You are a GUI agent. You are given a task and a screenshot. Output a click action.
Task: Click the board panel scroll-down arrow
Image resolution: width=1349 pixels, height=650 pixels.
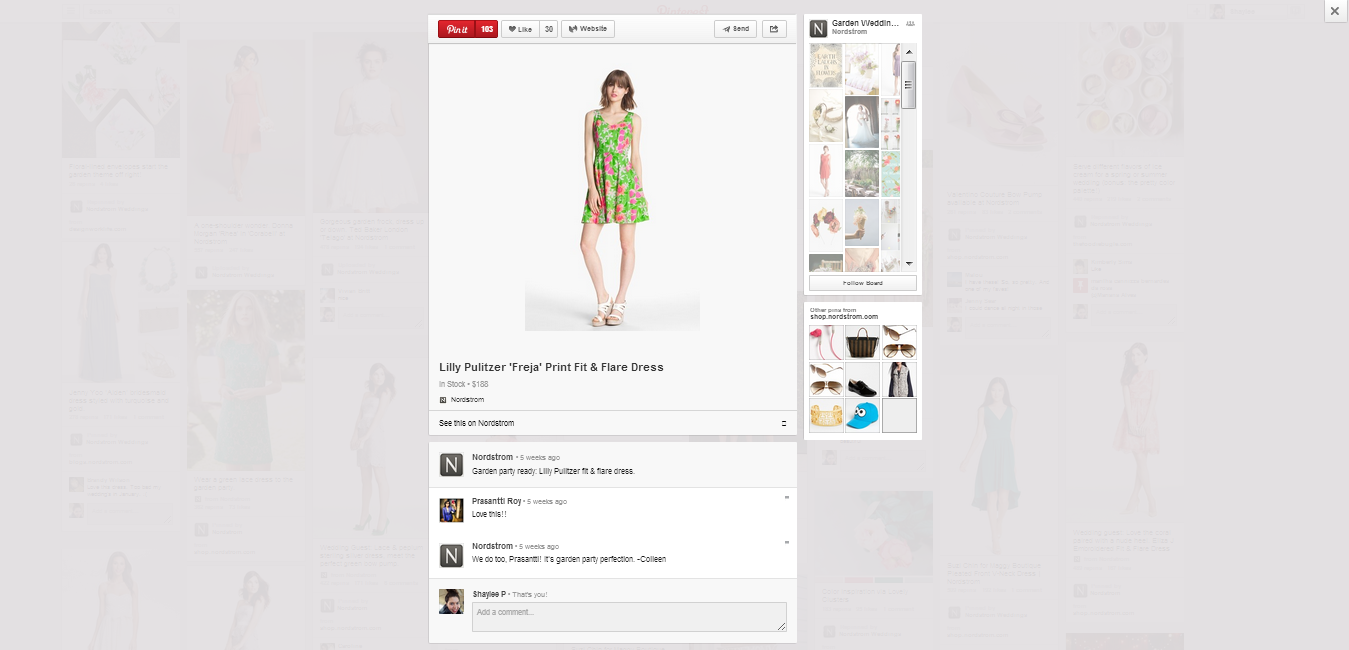909,262
